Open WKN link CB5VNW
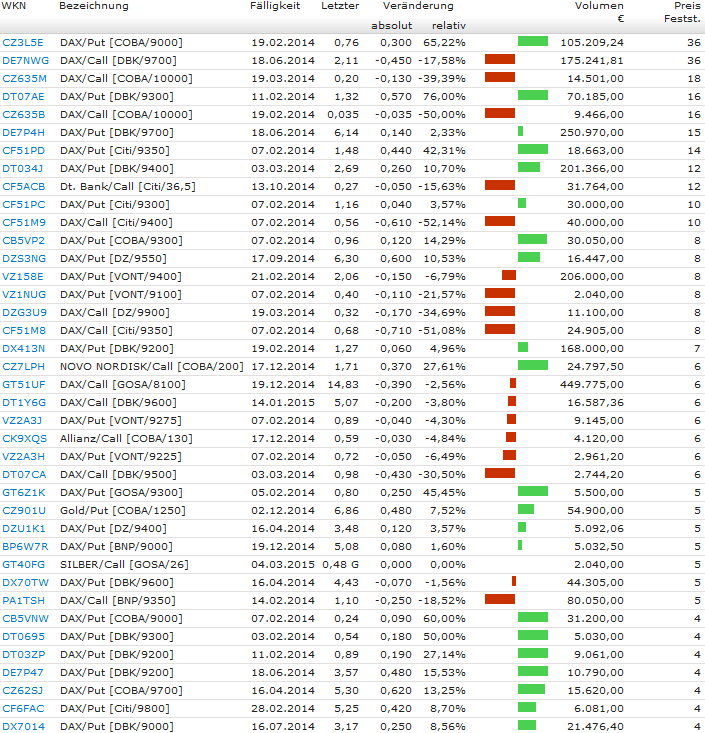705x733 pixels. click(x=26, y=618)
